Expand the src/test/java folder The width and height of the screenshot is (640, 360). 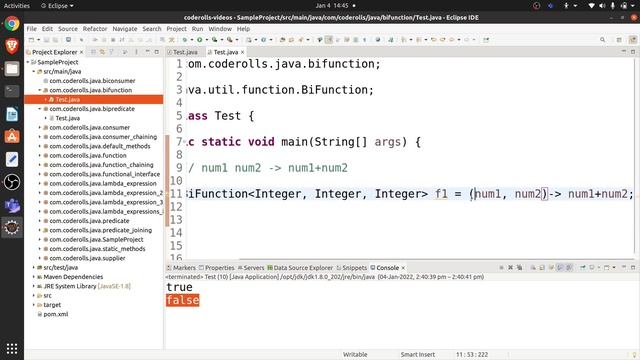pyautogui.click(x=34, y=267)
